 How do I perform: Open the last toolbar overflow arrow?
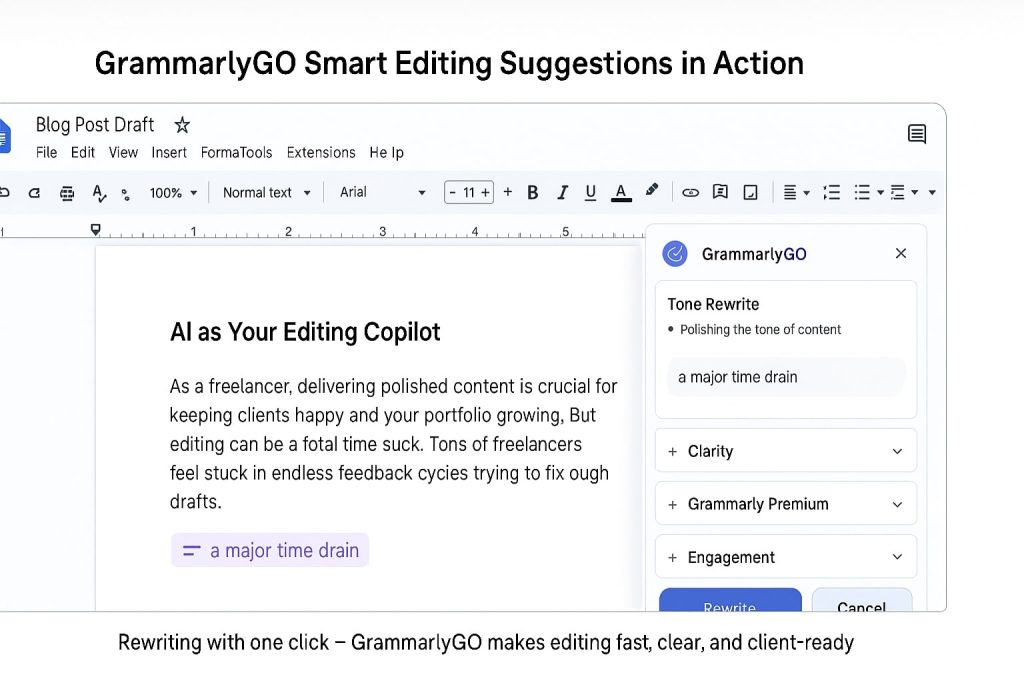[932, 193]
